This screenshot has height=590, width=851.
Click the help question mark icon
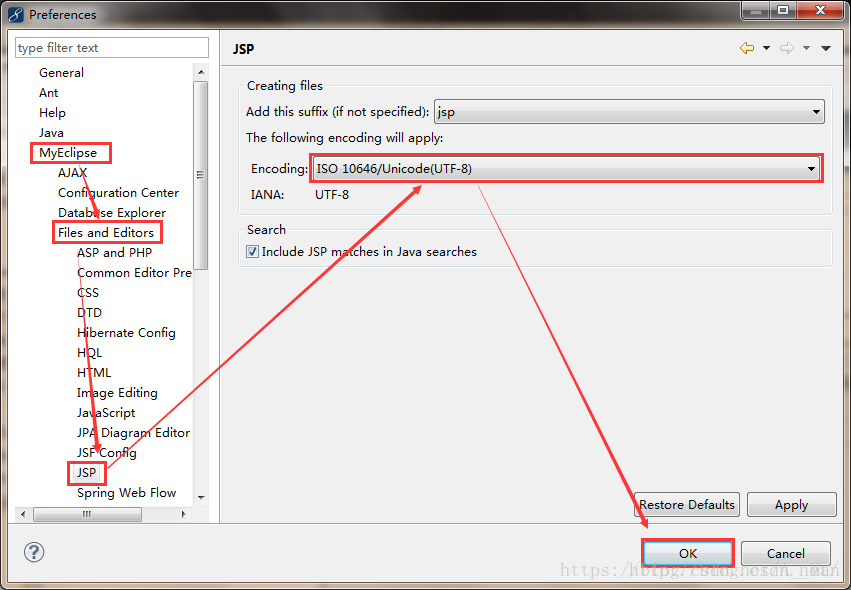click(x=34, y=552)
